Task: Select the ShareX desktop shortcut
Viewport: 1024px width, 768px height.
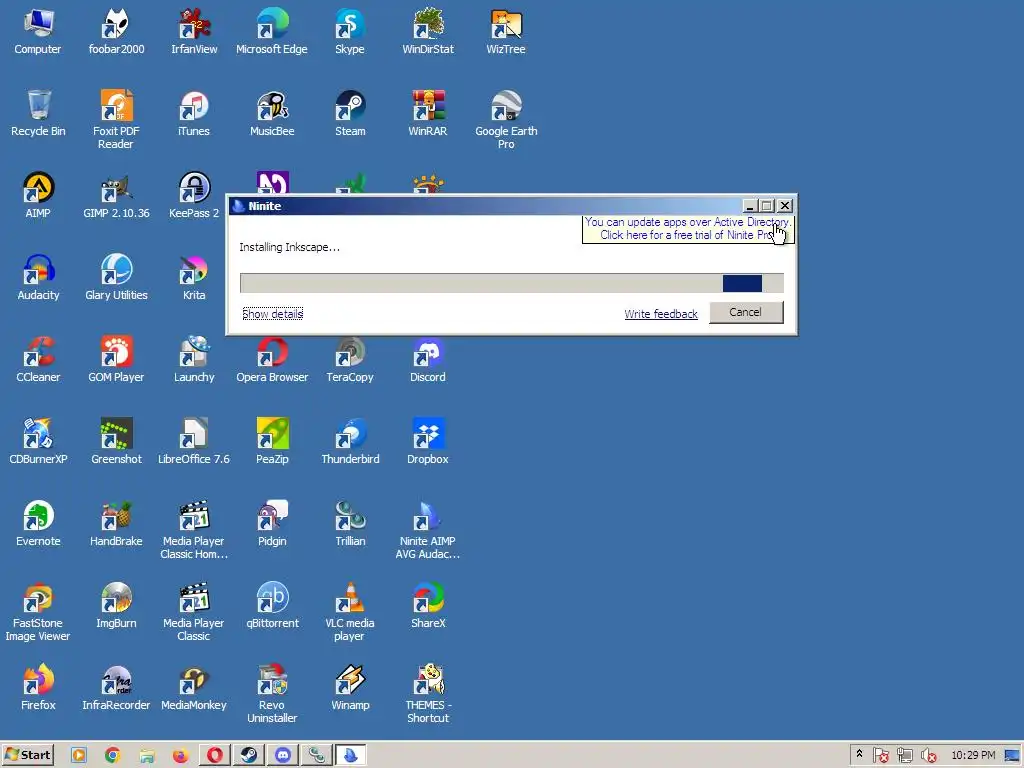Action: (x=428, y=605)
